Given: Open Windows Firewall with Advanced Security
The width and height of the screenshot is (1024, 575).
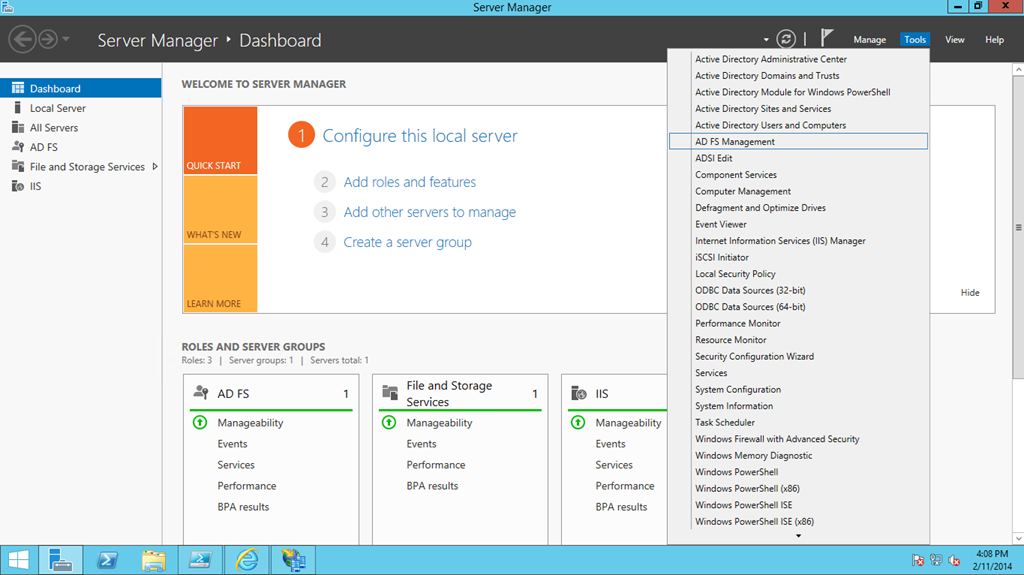Looking at the screenshot, I should tap(798, 439).
